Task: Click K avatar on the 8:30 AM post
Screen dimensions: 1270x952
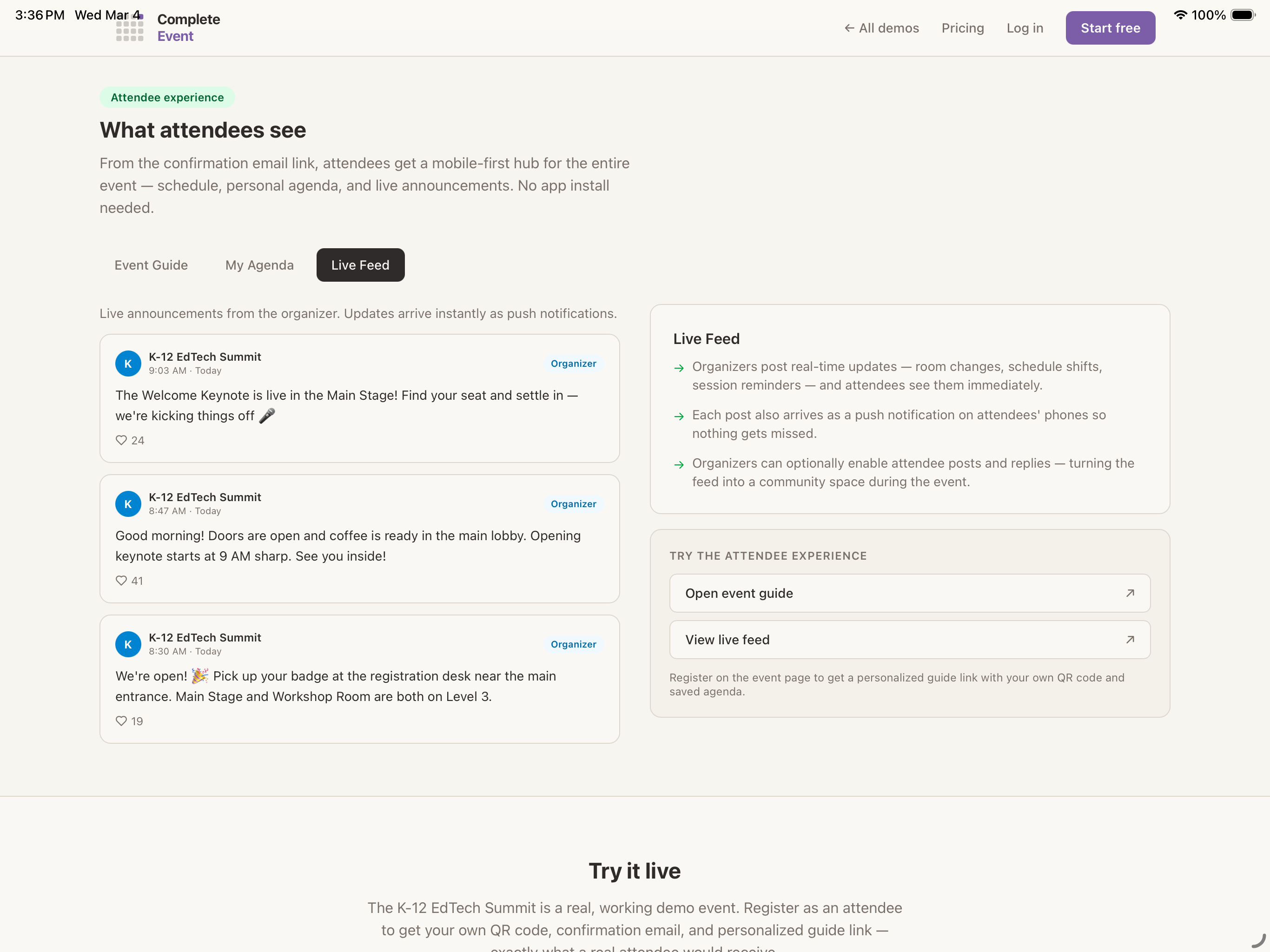Action: [x=128, y=644]
